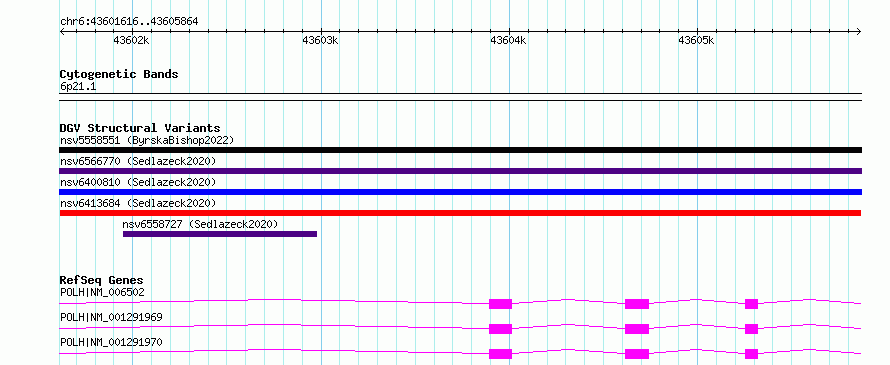
Task: Click first exon of POLH|NM_001291970
Action: (x=501, y=354)
